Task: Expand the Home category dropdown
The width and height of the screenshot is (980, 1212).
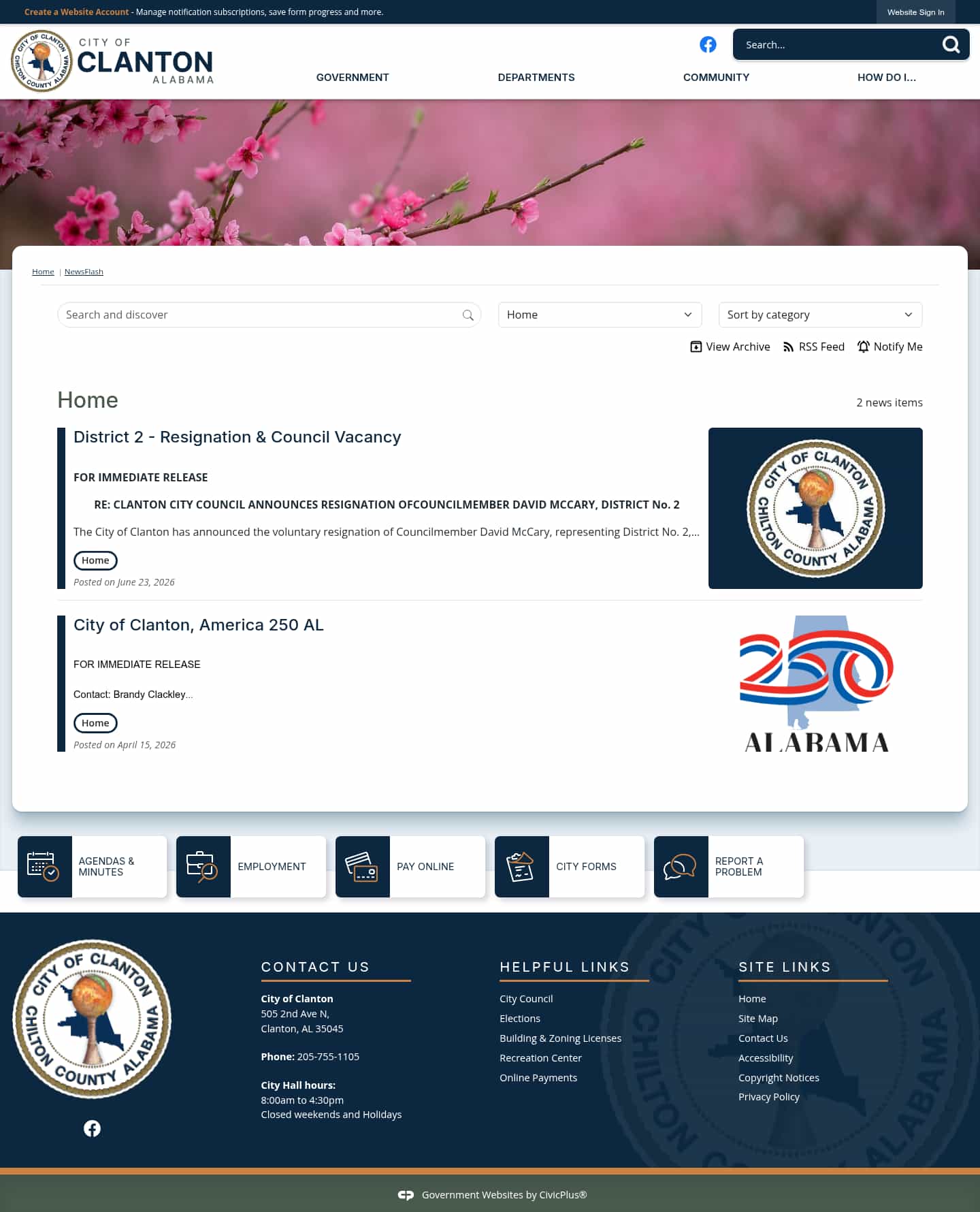Action: point(600,315)
